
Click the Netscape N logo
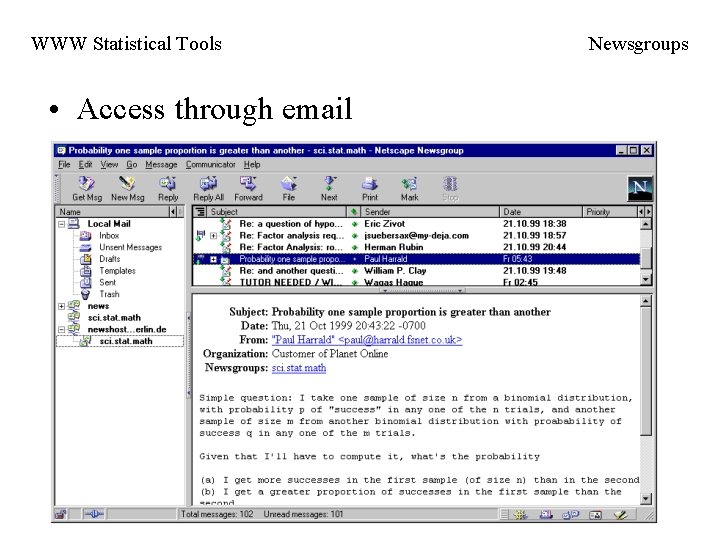click(640, 188)
